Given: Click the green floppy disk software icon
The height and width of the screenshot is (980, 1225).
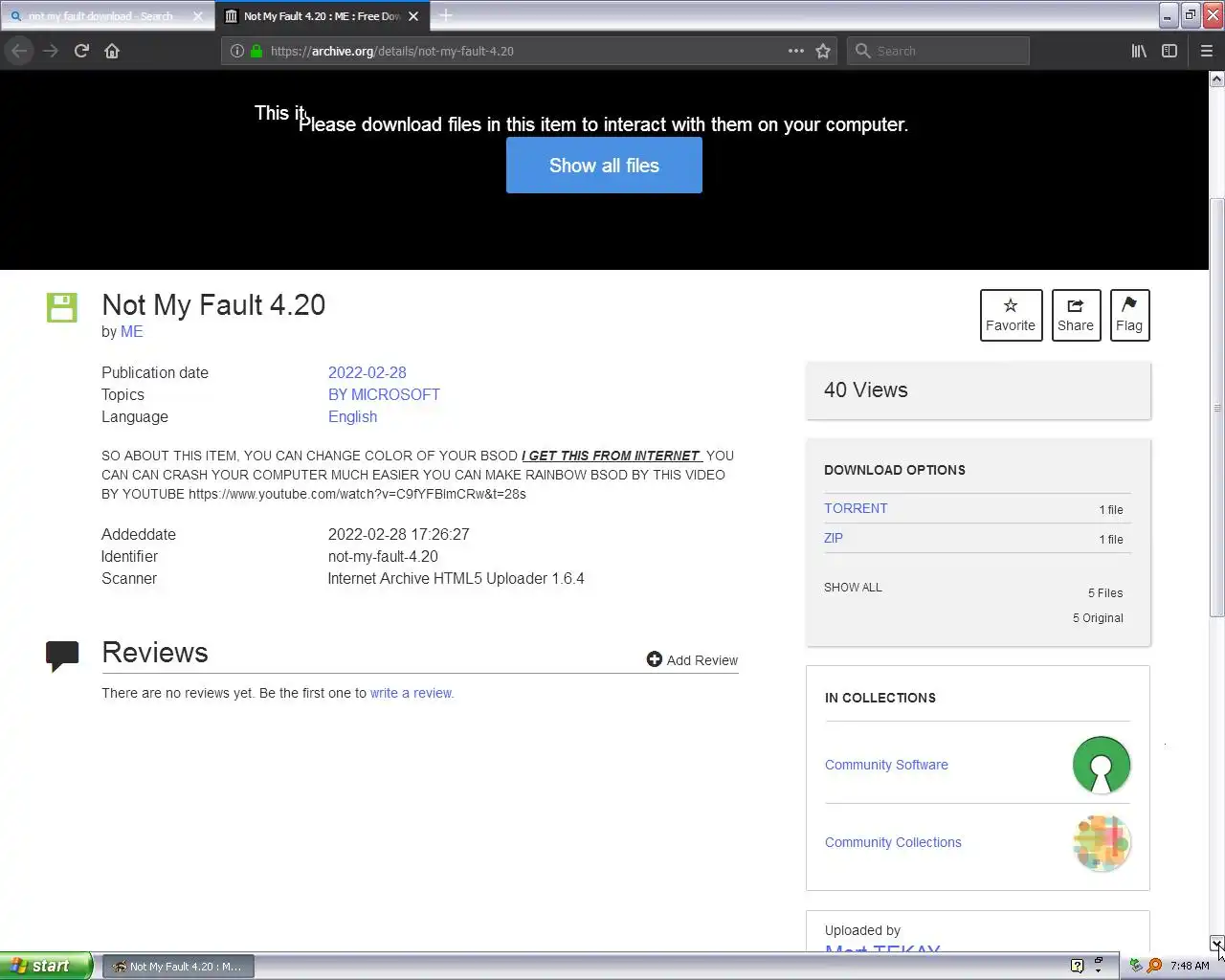Looking at the screenshot, I should click(62, 307).
